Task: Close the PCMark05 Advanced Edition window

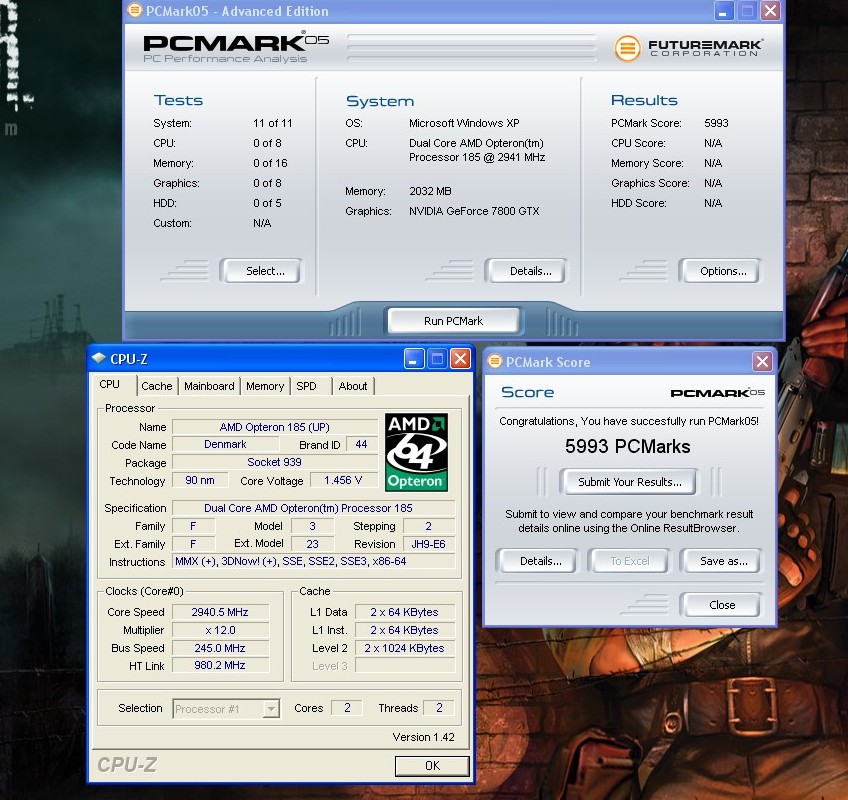Action: point(770,11)
